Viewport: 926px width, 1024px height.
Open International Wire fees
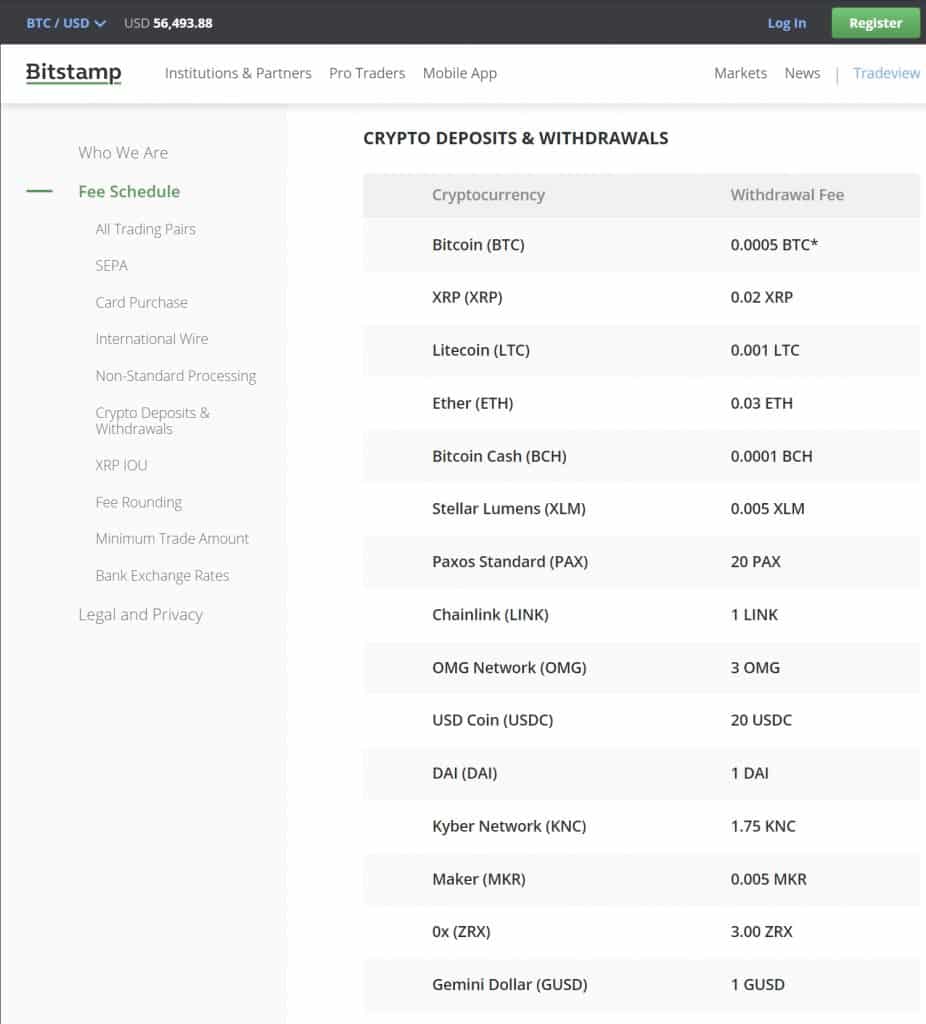(152, 339)
